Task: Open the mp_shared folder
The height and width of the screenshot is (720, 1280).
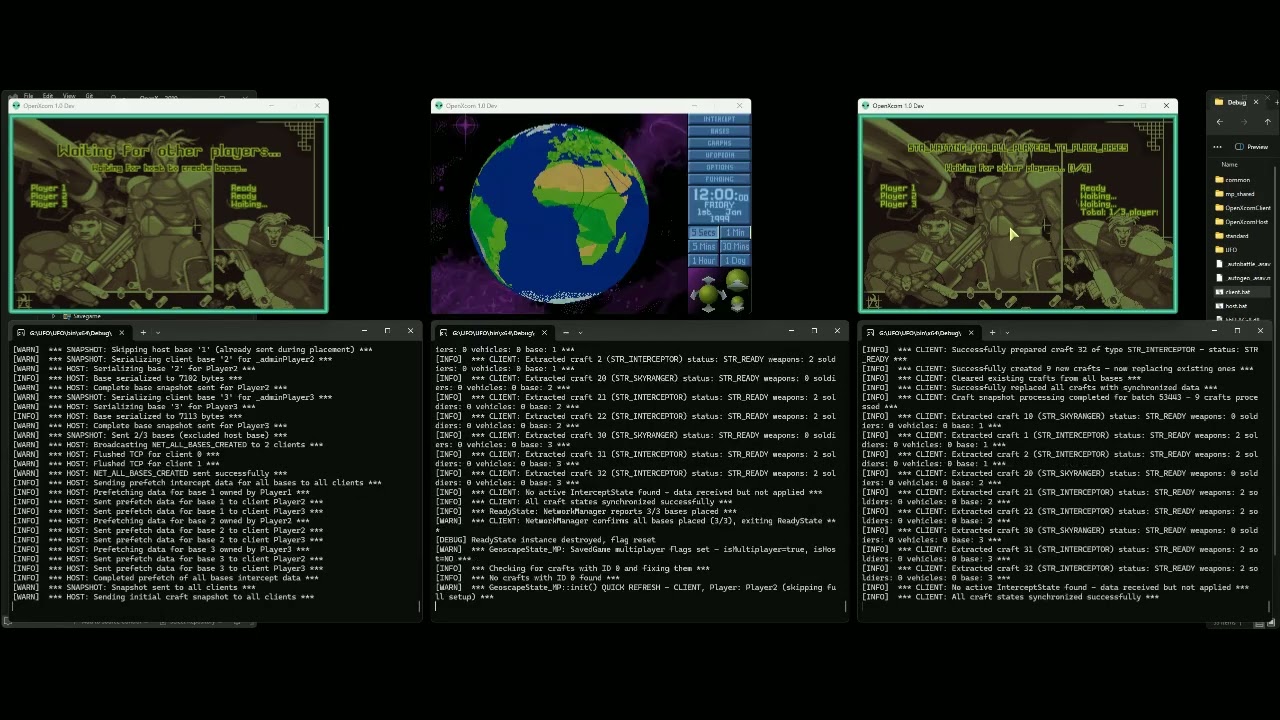Action: 1239,194
